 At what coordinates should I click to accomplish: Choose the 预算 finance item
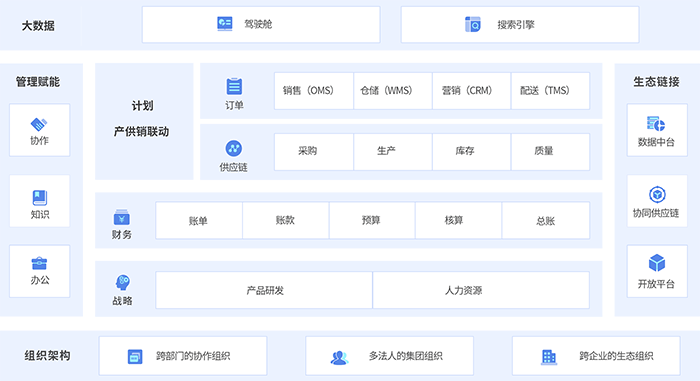tap(372, 220)
